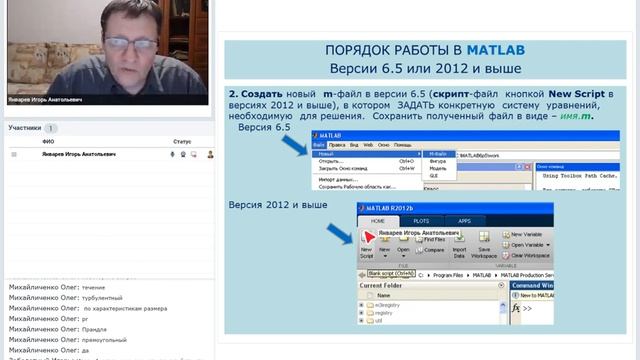Switch to the PLOTS tab
The image size is (640, 360).
coord(421,221)
